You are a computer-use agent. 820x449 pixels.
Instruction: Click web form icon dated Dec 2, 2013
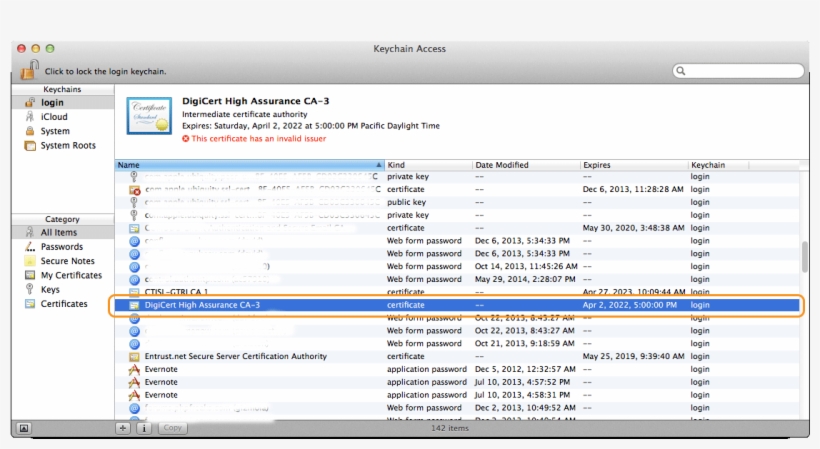pos(134,408)
